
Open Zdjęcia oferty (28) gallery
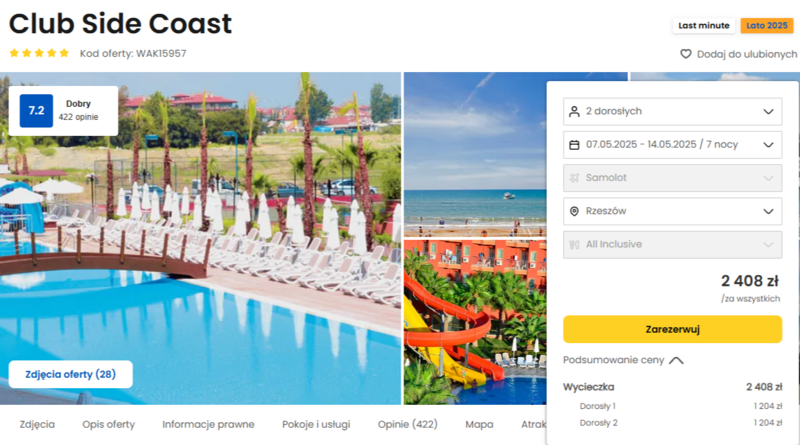(x=70, y=374)
